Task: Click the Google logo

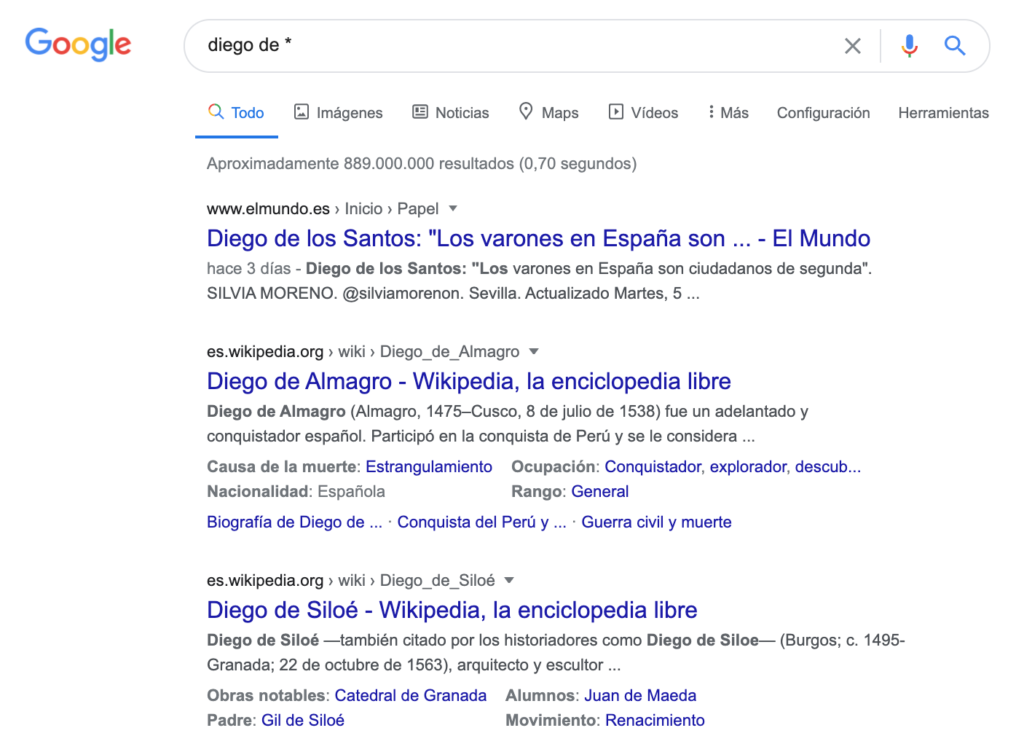Action: 78,44
